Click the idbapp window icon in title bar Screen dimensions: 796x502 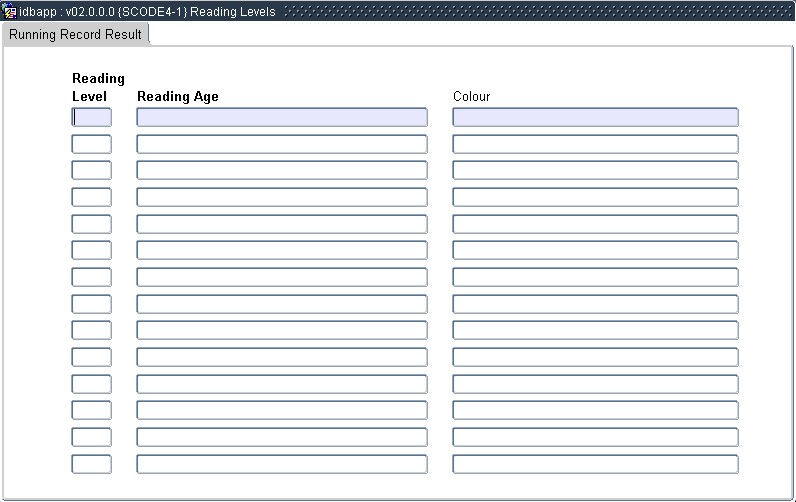click(x=10, y=11)
